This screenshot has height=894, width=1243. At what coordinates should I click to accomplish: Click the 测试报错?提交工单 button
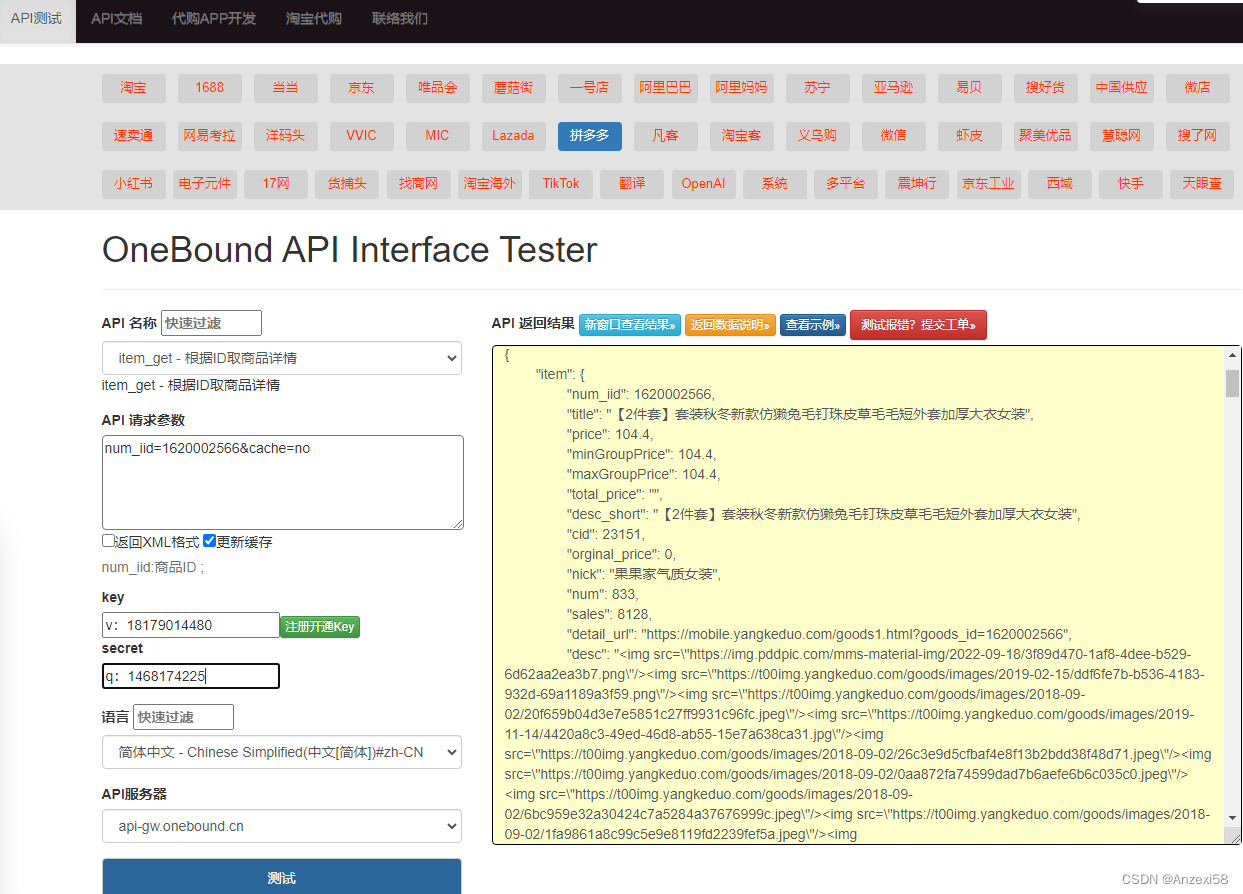pyautogui.click(x=918, y=324)
